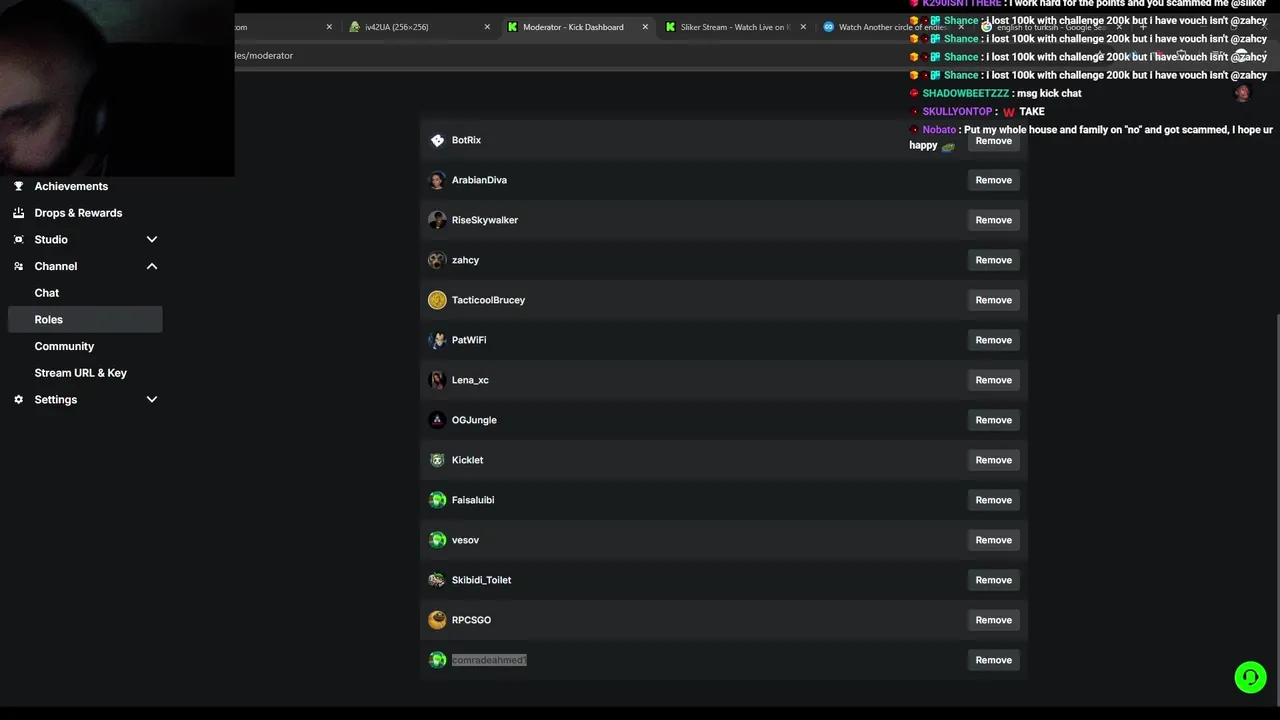Remove Skibidi_Toilet as moderator

pyautogui.click(x=993, y=580)
